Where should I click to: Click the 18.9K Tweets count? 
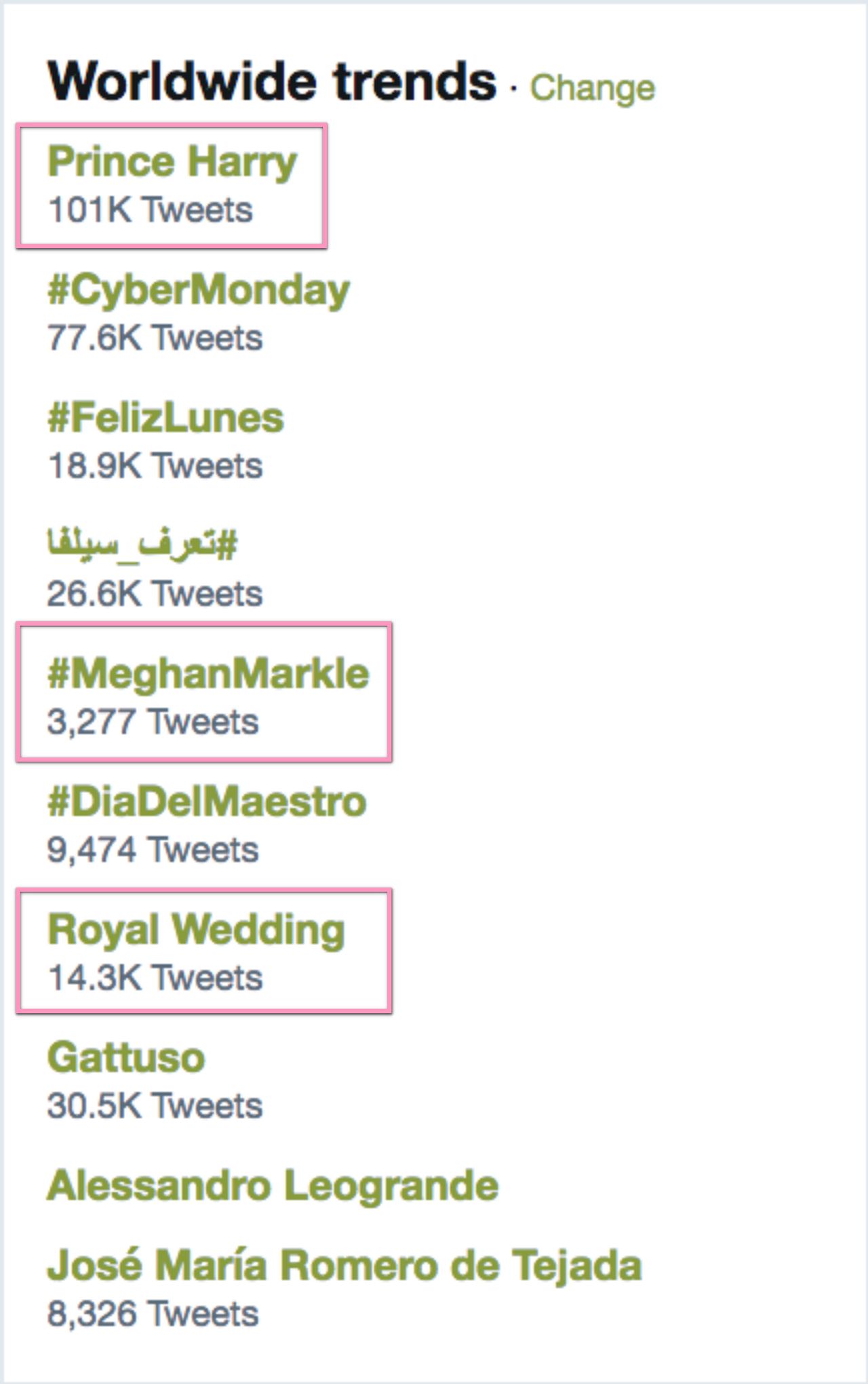[x=155, y=466]
